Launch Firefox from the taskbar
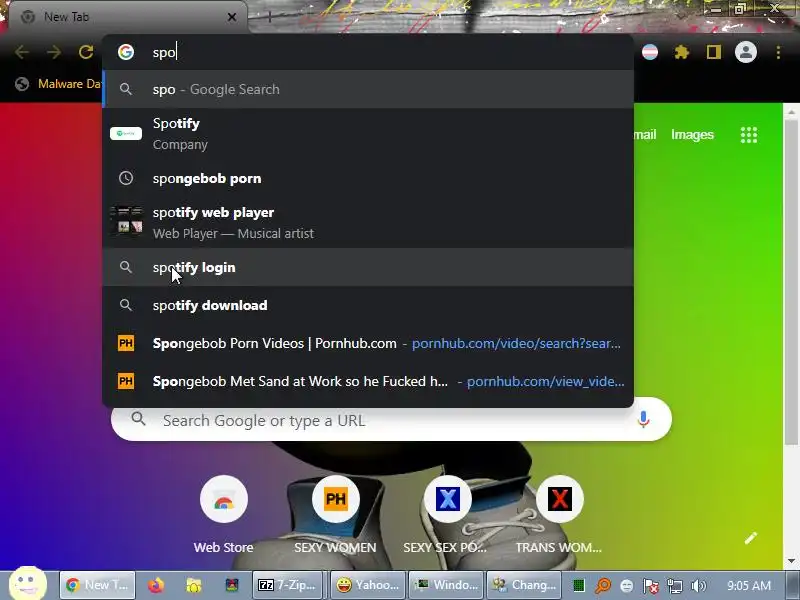The width and height of the screenshot is (800, 600). (x=156, y=585)
